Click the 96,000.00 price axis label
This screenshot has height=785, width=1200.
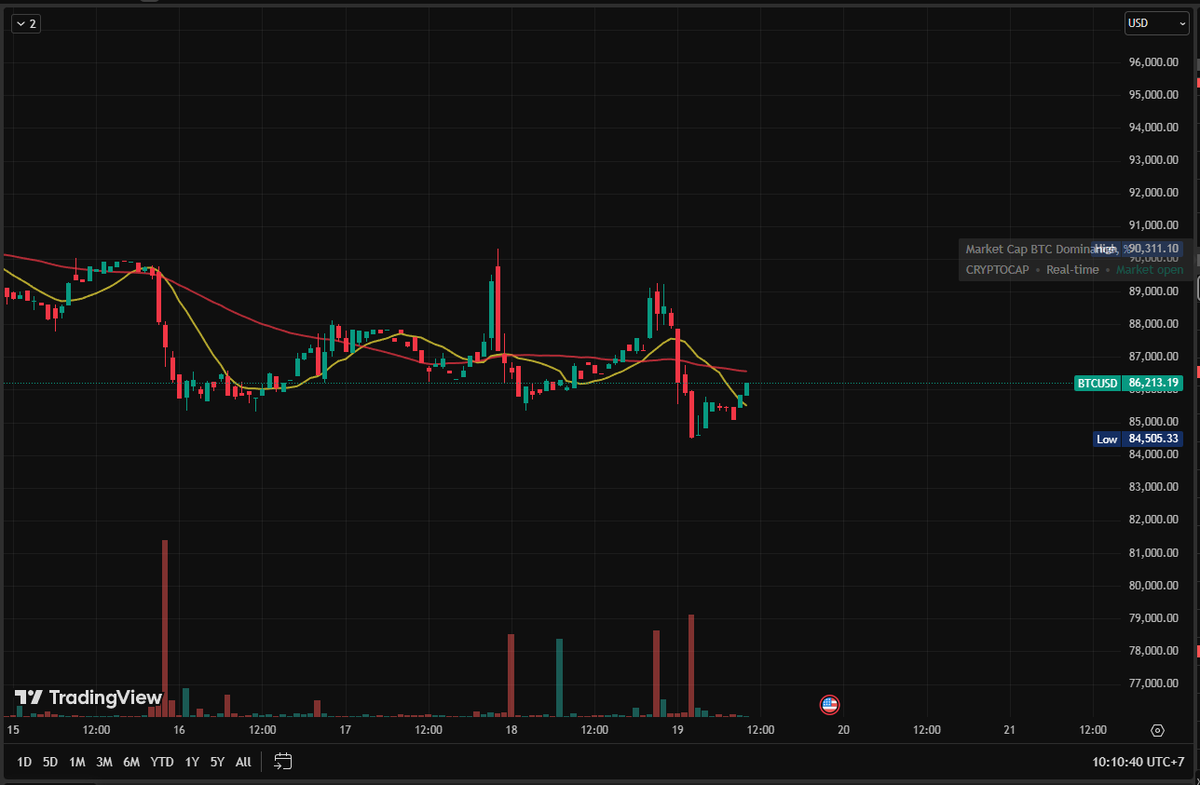click(1155, 62)
